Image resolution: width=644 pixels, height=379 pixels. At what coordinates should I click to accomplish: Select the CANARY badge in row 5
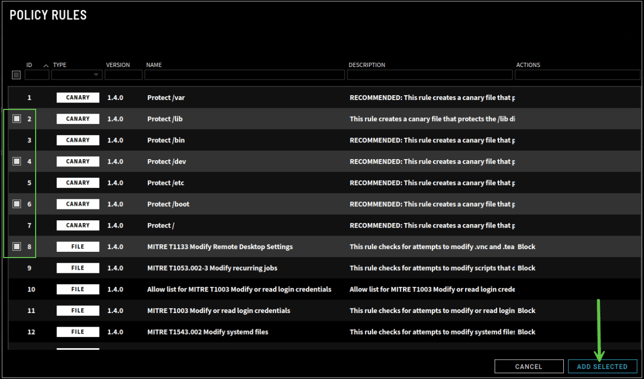pos(78,183)
